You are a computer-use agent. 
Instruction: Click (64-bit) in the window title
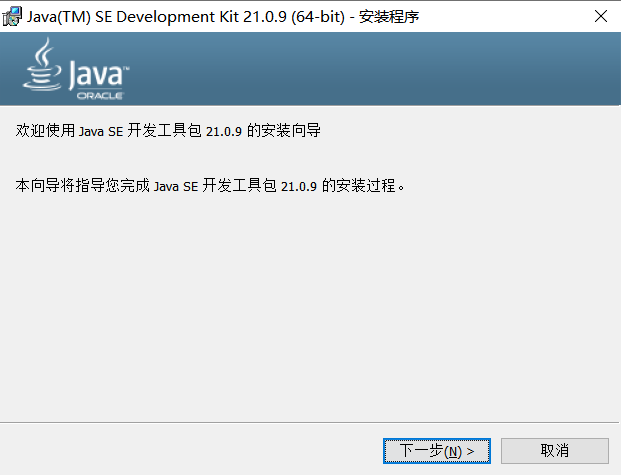click(x=318, y=17)
